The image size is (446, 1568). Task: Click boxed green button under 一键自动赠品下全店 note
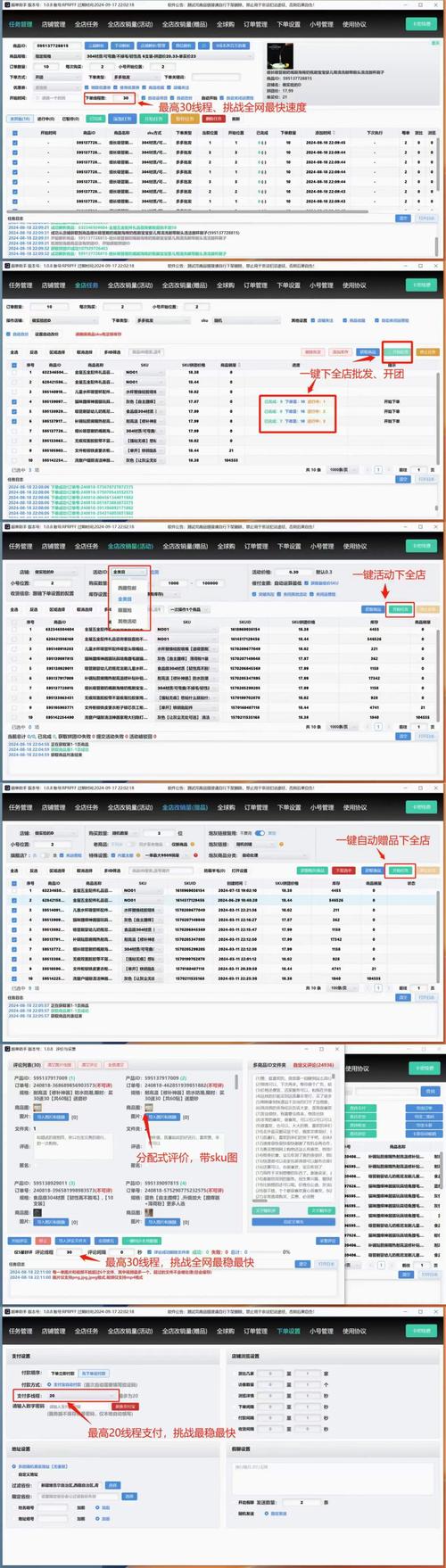[400, 871]
